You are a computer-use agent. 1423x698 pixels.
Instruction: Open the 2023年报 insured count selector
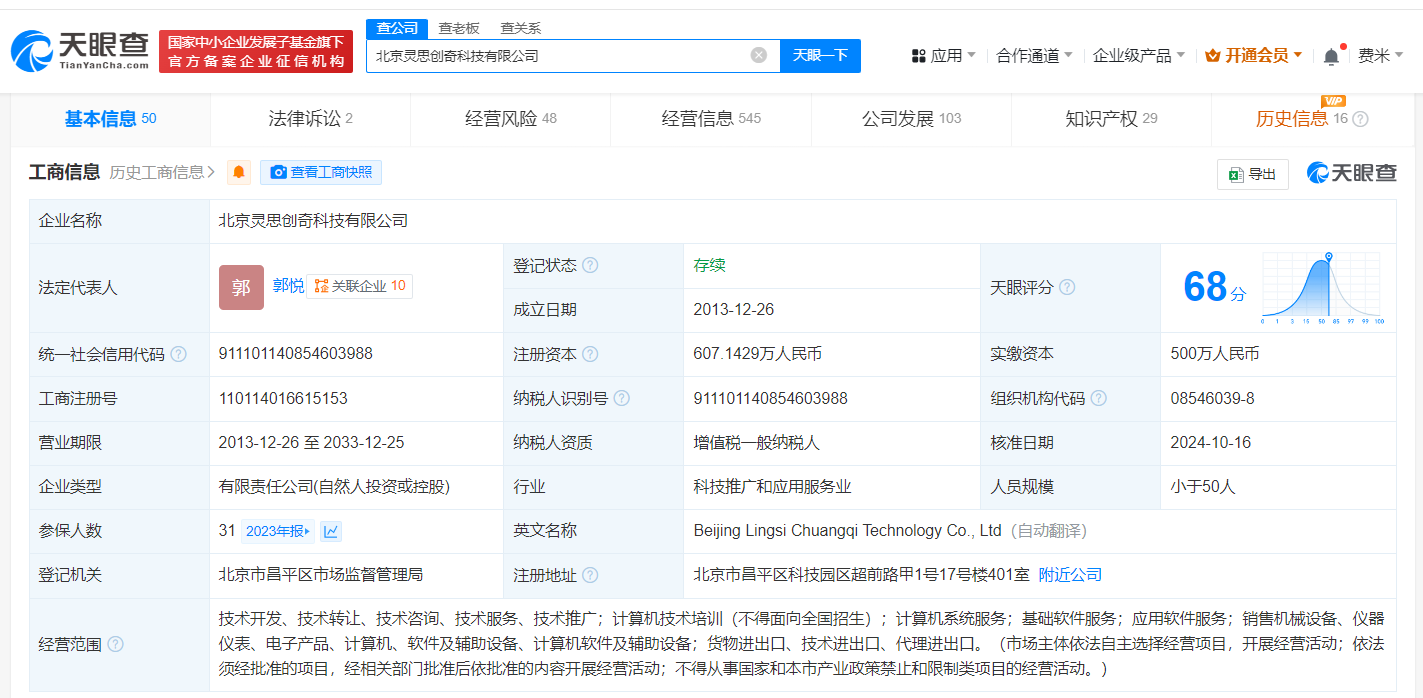pos(278,531)
